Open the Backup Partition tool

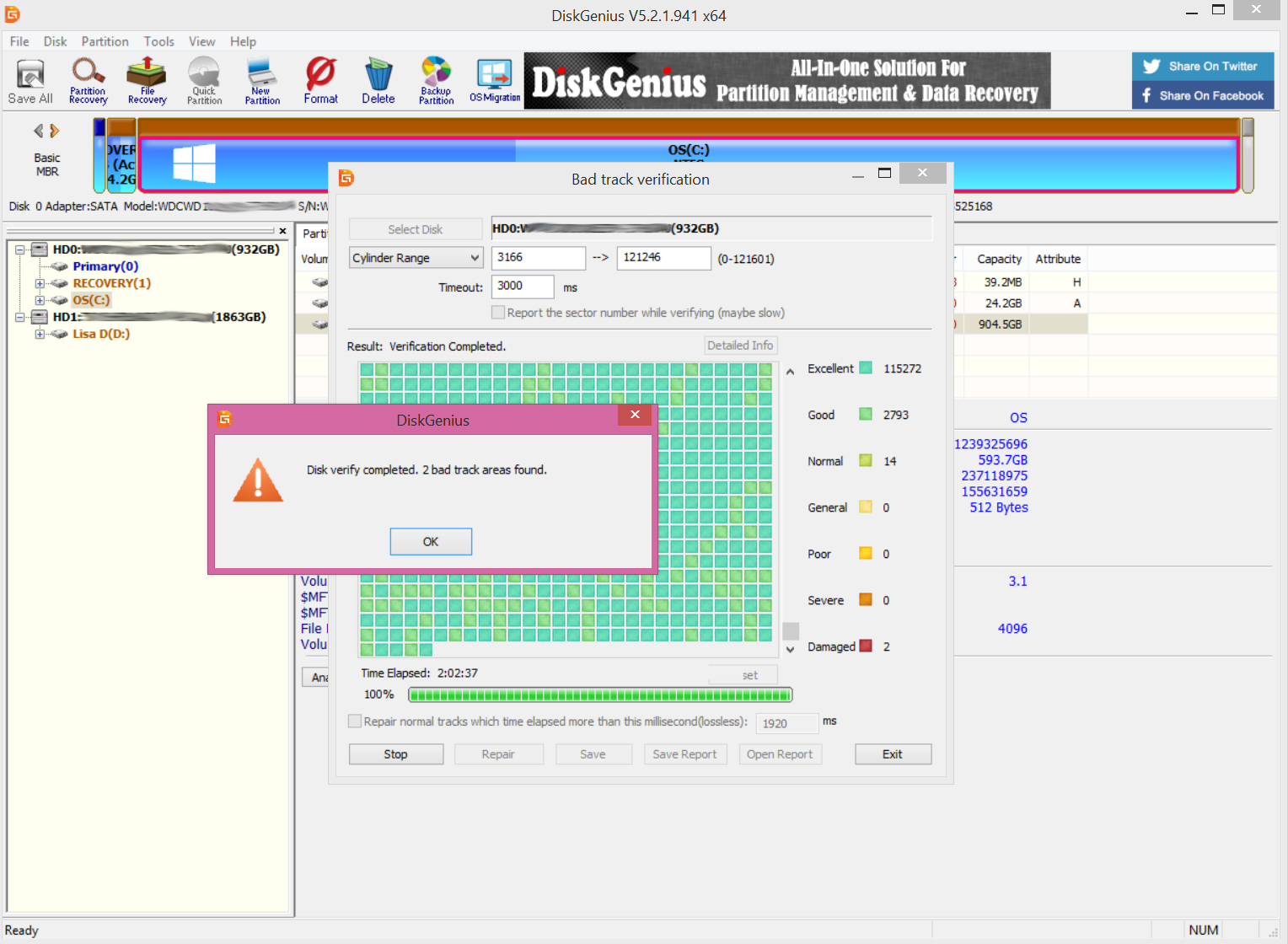pos(436,81)
